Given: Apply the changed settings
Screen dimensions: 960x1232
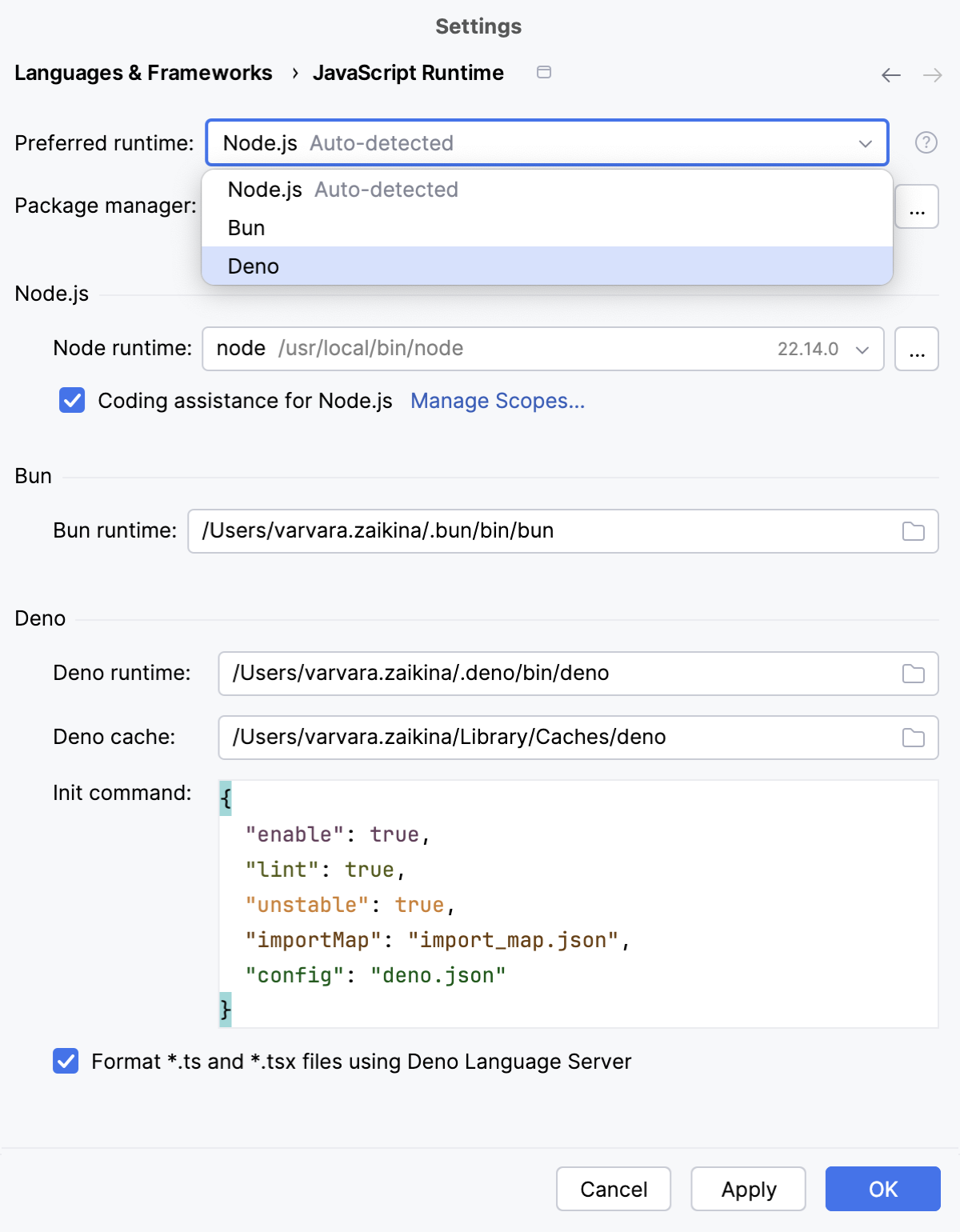Looking at the screenshot, I should coord(748,1189).
